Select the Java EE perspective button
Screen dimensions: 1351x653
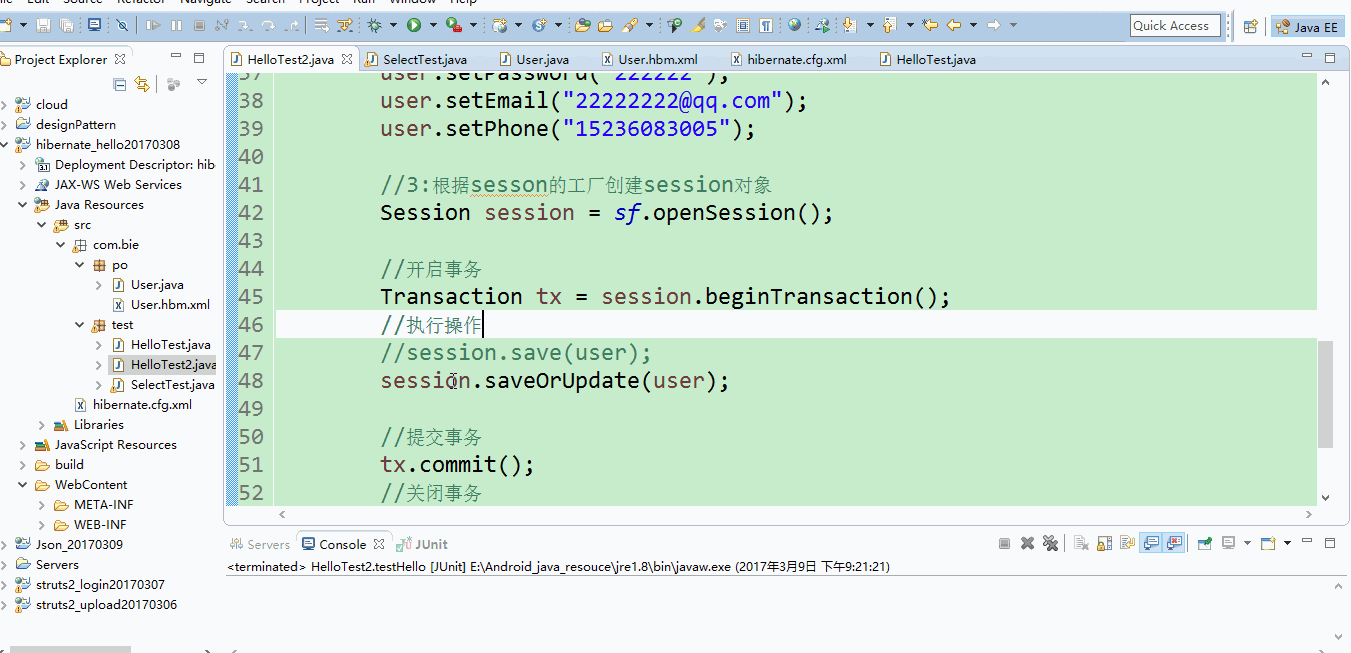(1308, 27)
